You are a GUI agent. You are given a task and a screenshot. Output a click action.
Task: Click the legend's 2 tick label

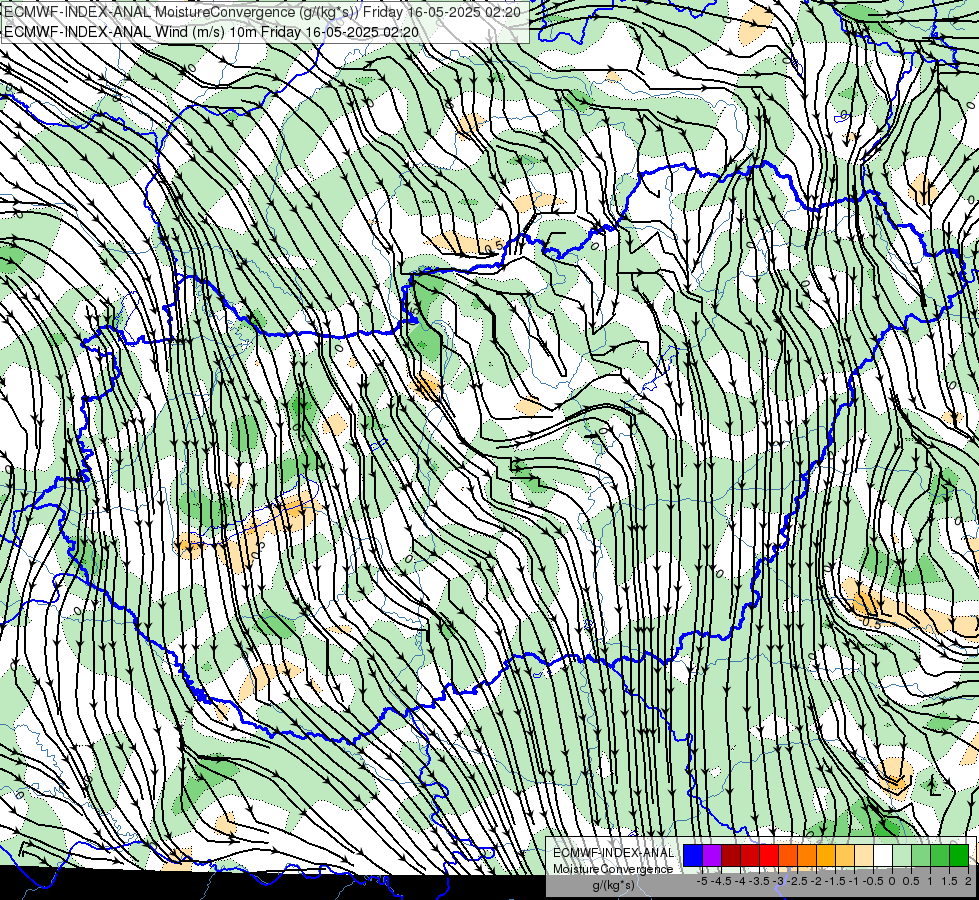968,881
